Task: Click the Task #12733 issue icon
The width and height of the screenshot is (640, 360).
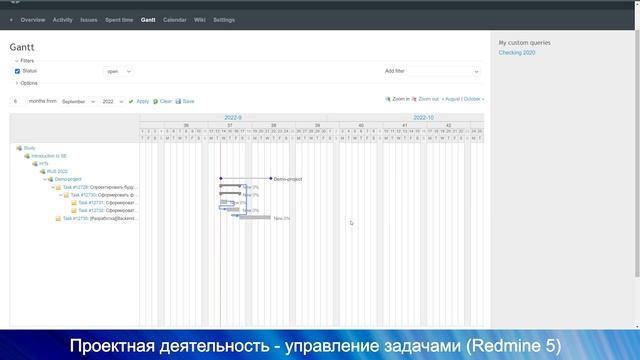Action: click(58, 219)
